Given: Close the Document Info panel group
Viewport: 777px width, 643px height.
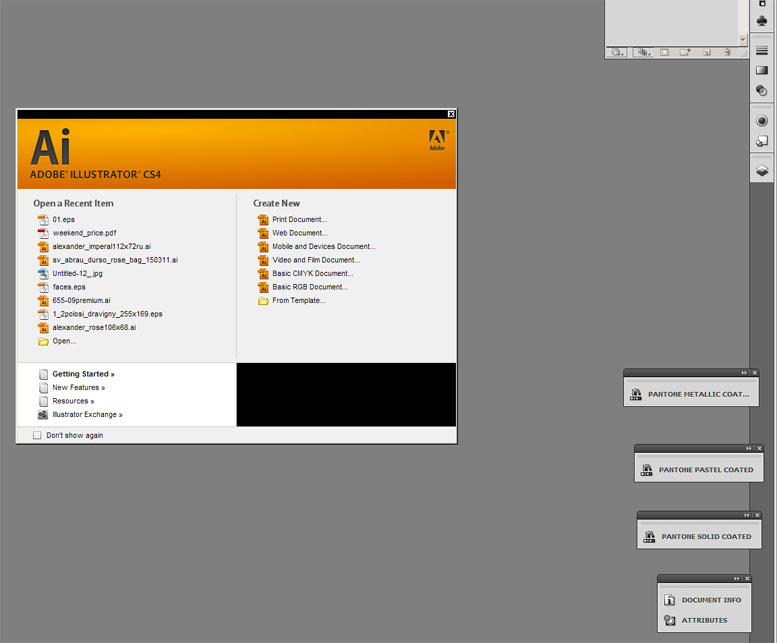Looking at the screenshot, I should pos(747,579).
